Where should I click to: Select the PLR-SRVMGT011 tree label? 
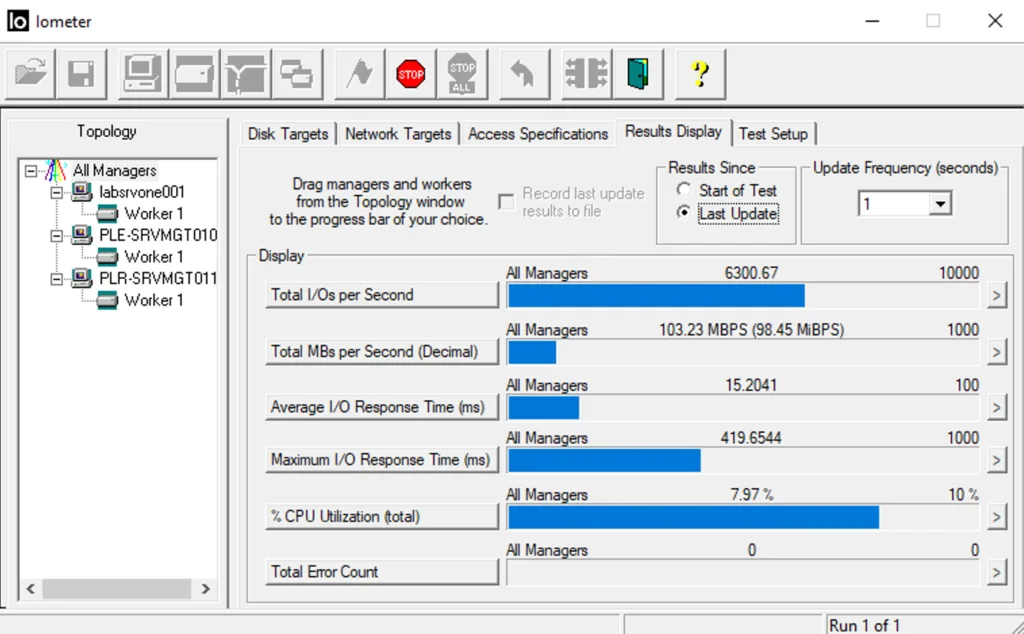[158, 278]
